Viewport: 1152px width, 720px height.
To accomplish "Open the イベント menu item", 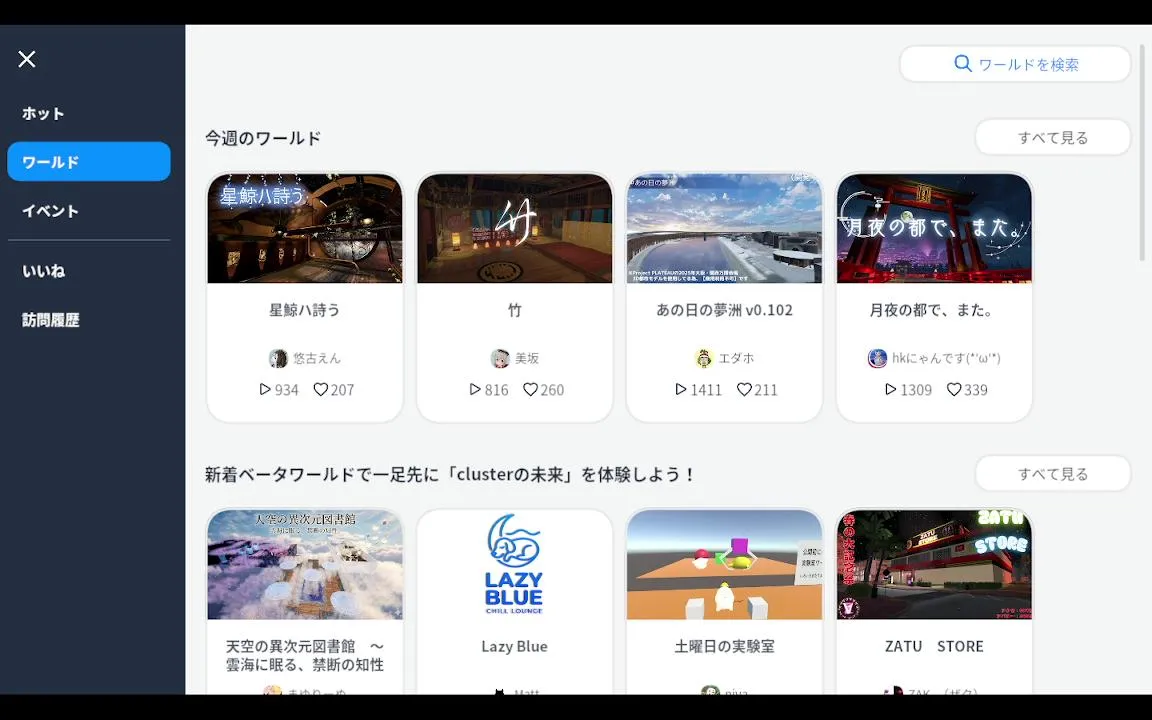I will click(50, 211).
